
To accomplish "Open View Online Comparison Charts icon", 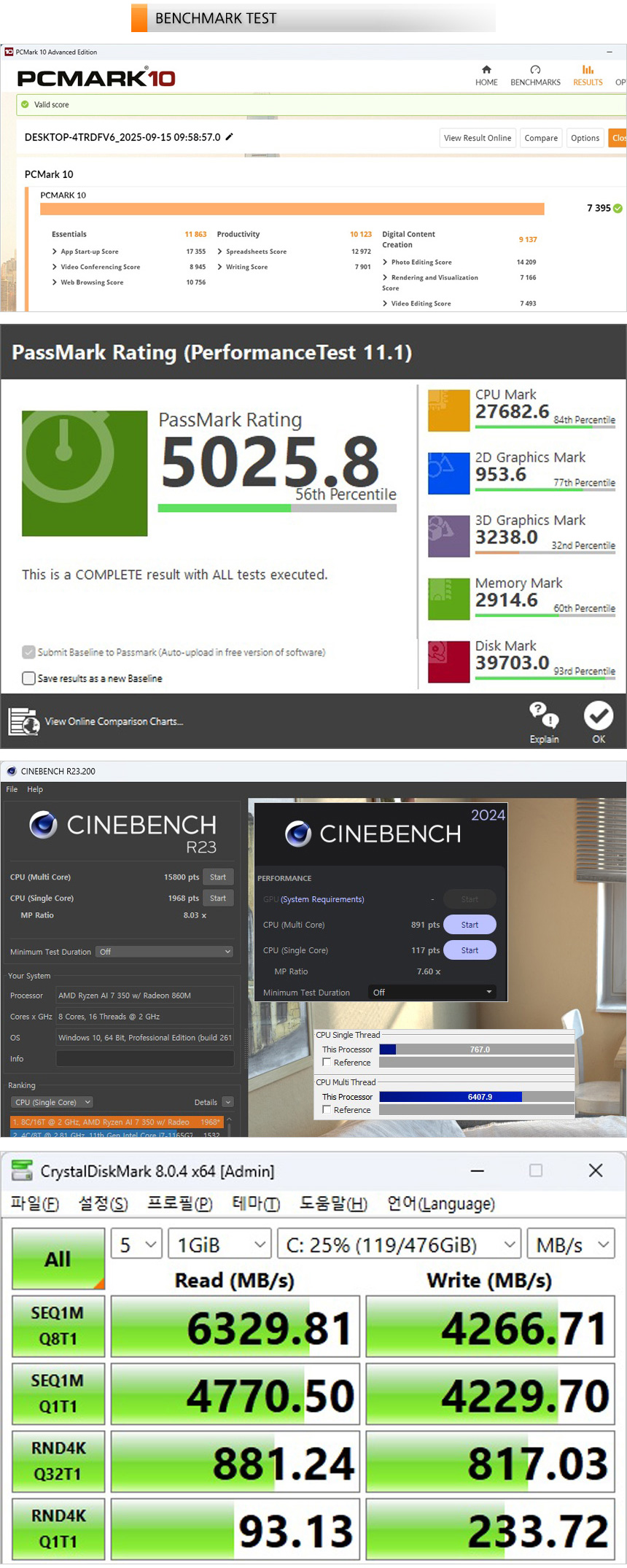I will point(23,721).
